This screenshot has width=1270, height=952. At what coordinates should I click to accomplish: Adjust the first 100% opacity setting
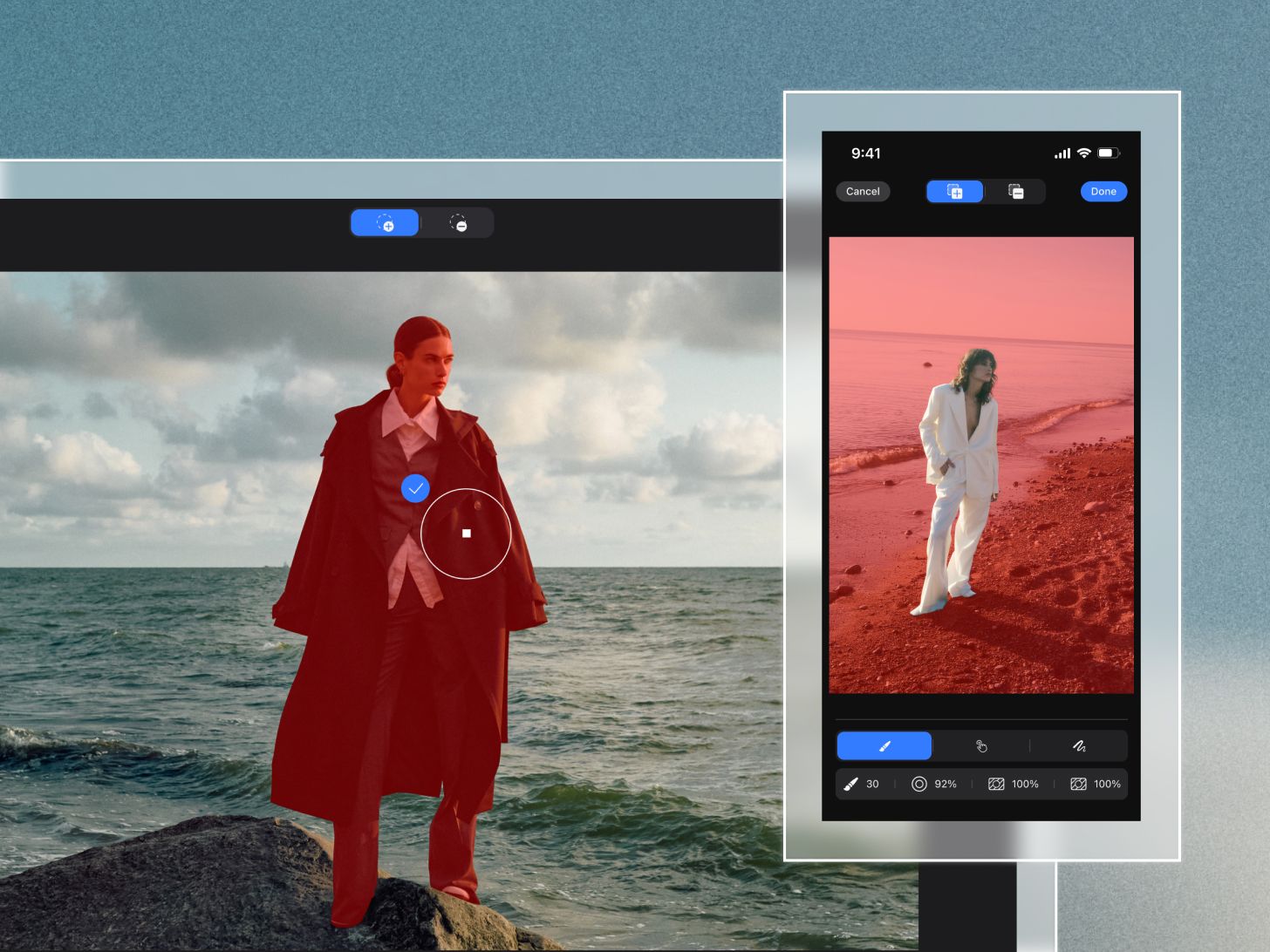(x=1024, y=784)
